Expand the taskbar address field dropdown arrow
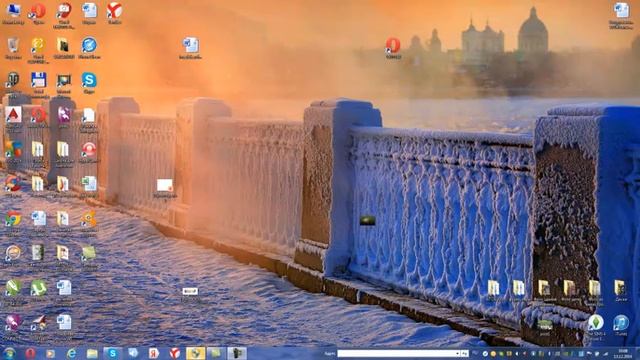640x360 pixels. point(457,353)
